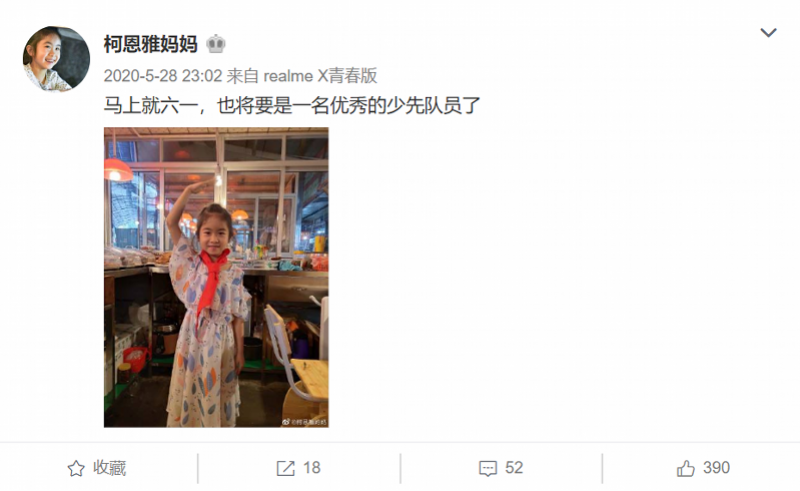Click the thumbs-up like icon
The image size is (800, 491).
click(x=686, y=468)
